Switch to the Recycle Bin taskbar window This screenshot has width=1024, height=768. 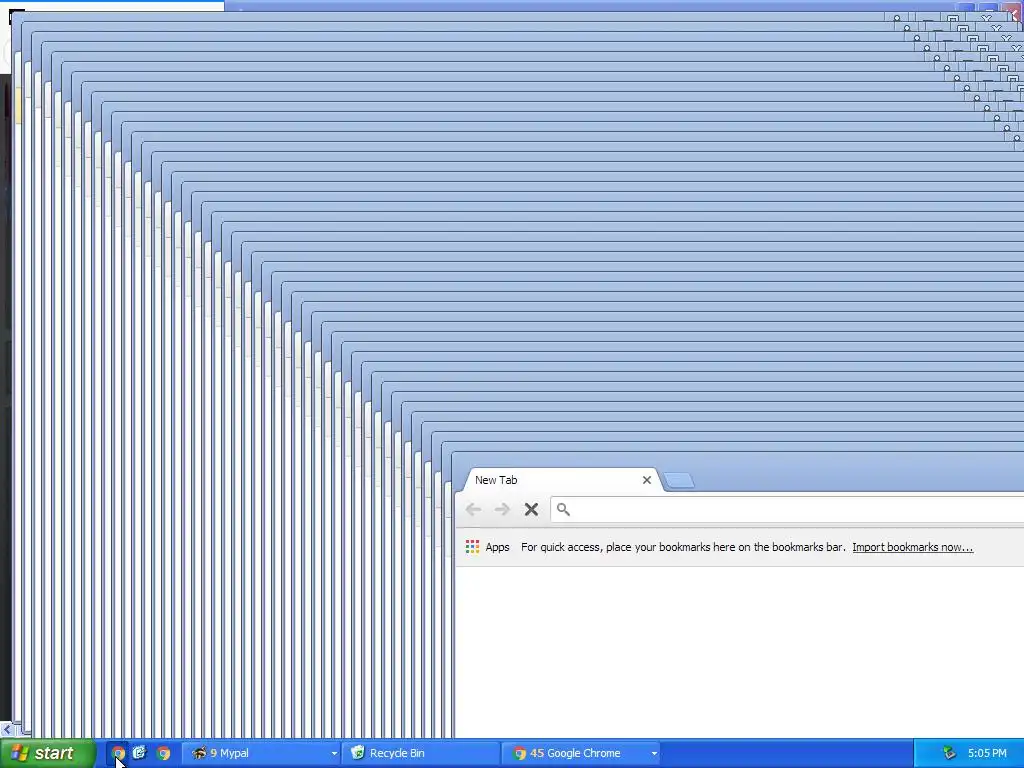point(423,753)
